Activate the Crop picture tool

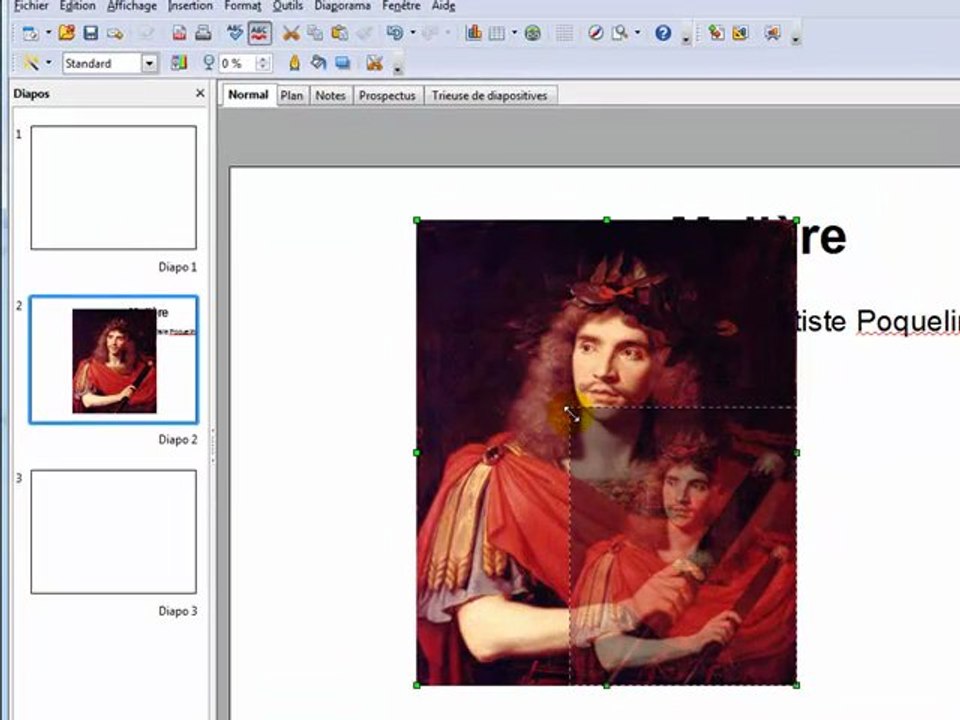click(x=374, y=62)
